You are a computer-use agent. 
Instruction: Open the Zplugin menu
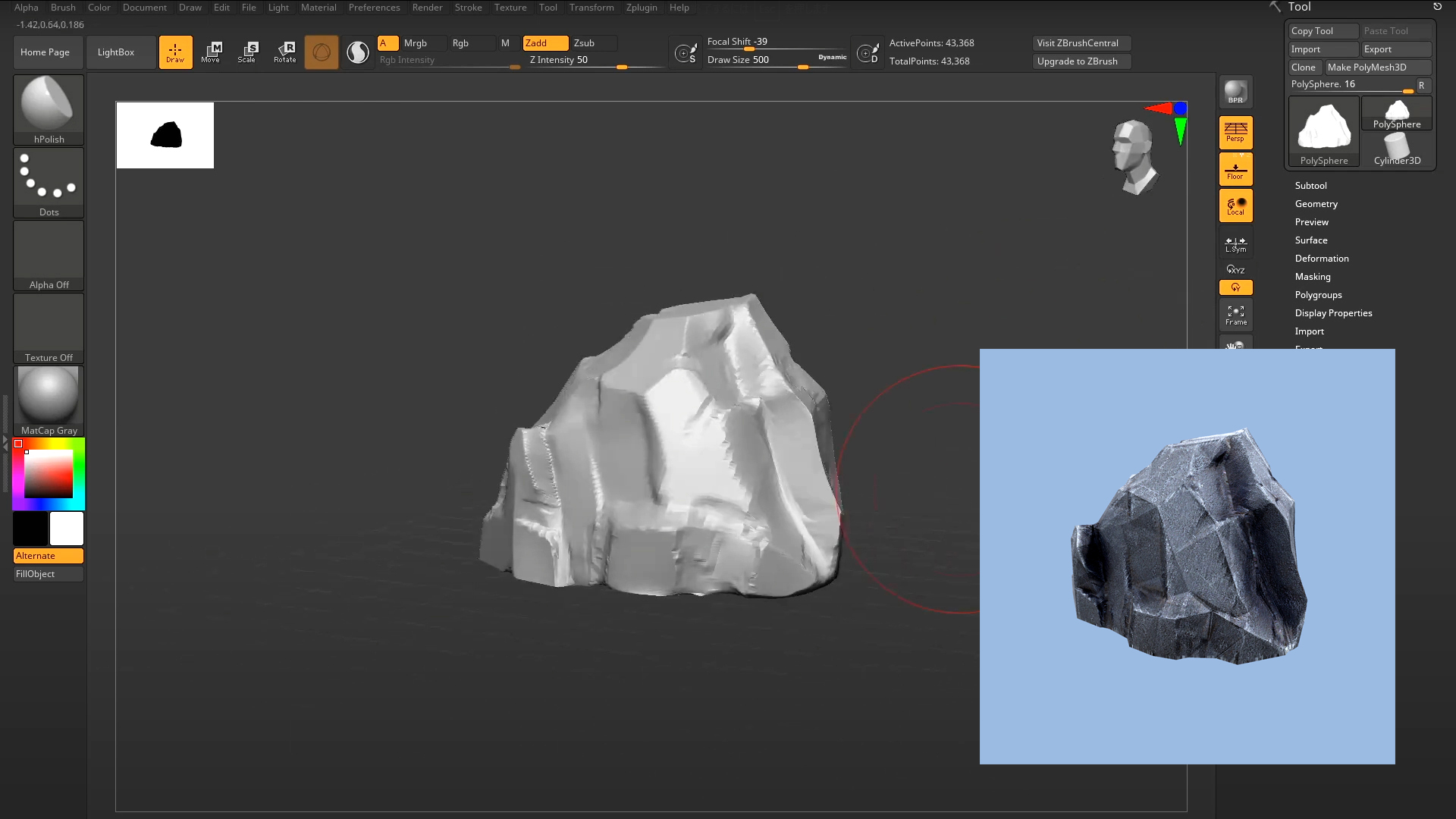[642, 8]
